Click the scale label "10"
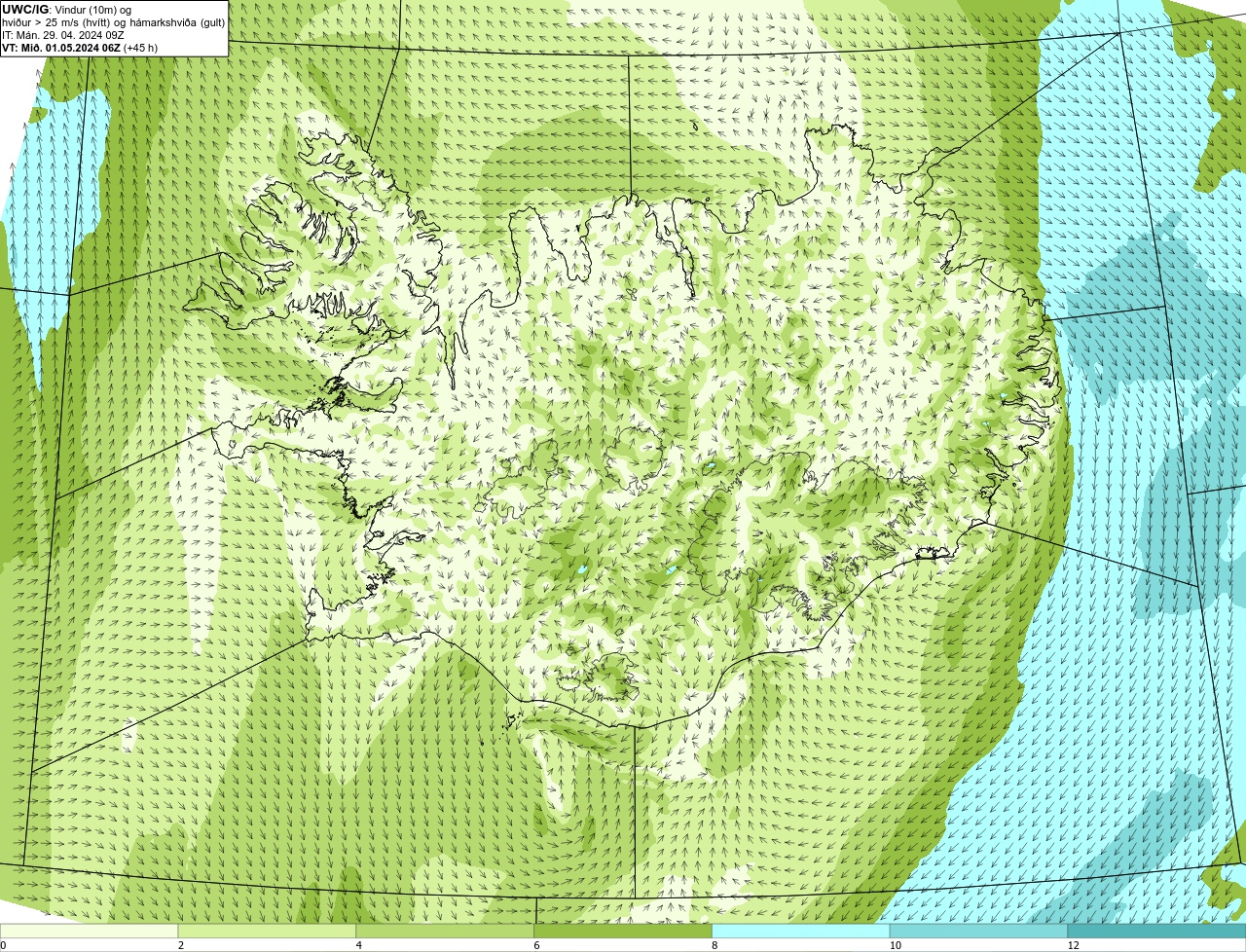1246x952 pixels. (x=895, y=945)
